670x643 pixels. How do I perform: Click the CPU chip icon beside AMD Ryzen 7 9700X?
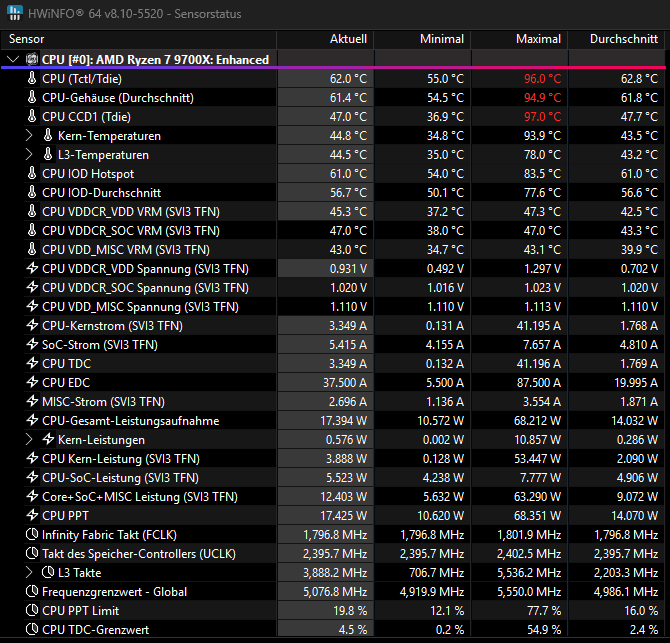[x=32, y=59]
